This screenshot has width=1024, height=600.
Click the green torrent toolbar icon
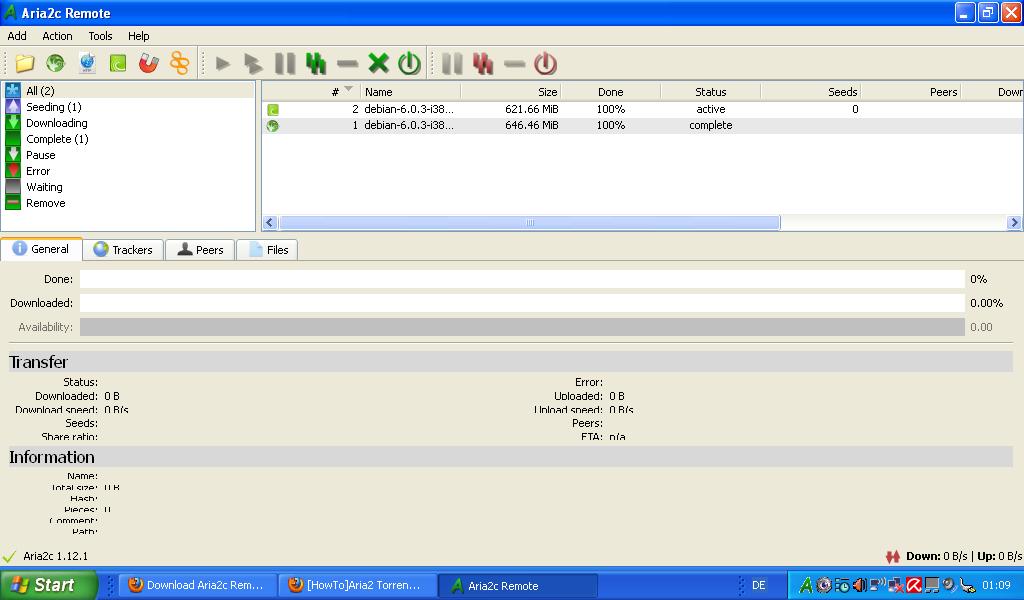pos(118,64)
